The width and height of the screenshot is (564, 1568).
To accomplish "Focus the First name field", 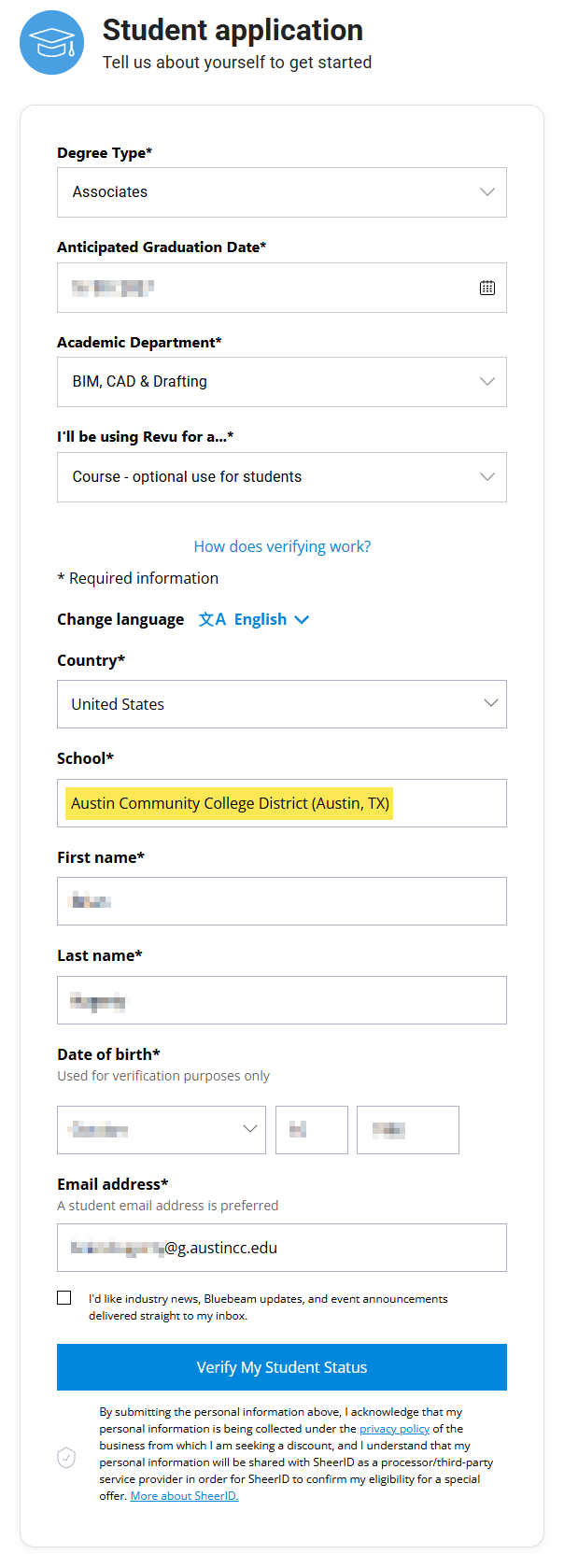I will (281, 901).
